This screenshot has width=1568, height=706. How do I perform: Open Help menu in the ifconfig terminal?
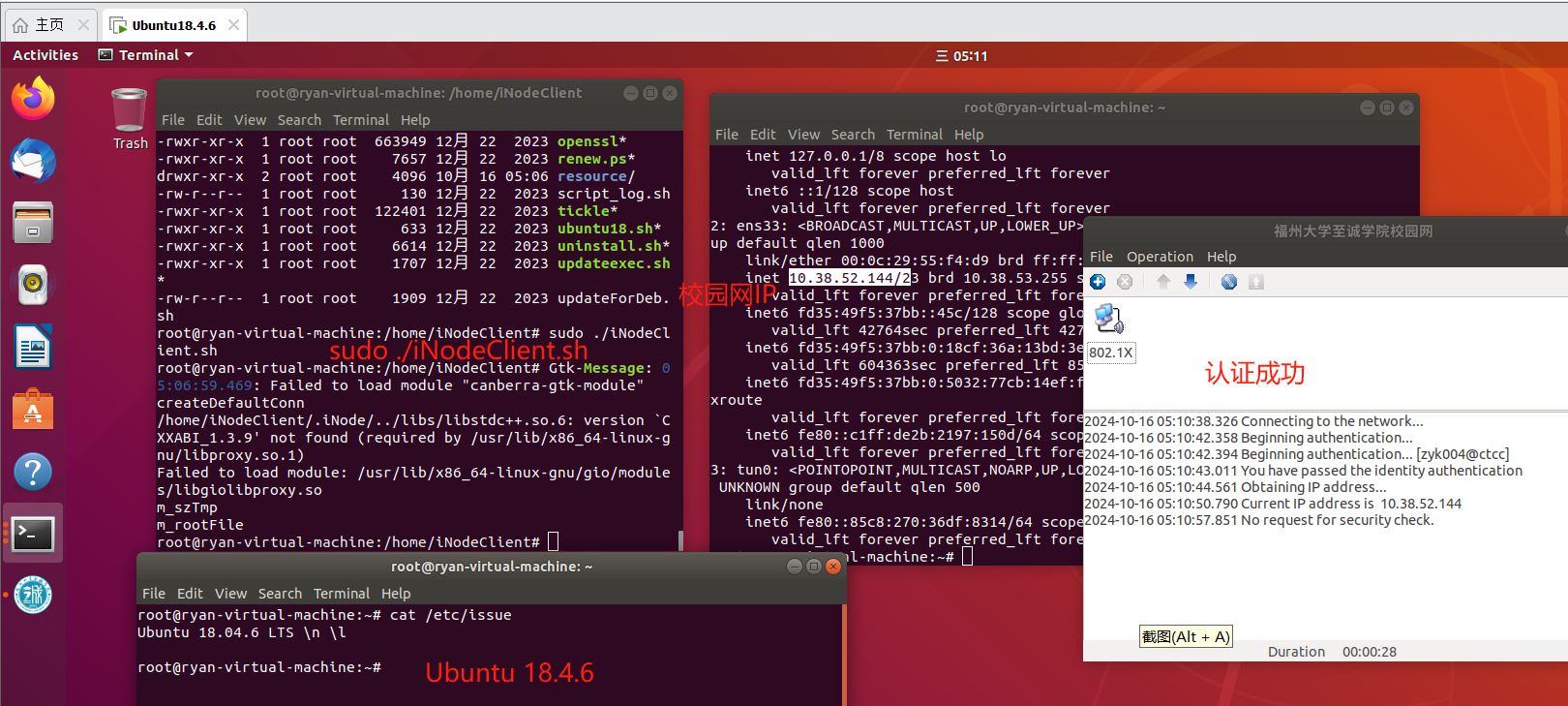(969, 135)
